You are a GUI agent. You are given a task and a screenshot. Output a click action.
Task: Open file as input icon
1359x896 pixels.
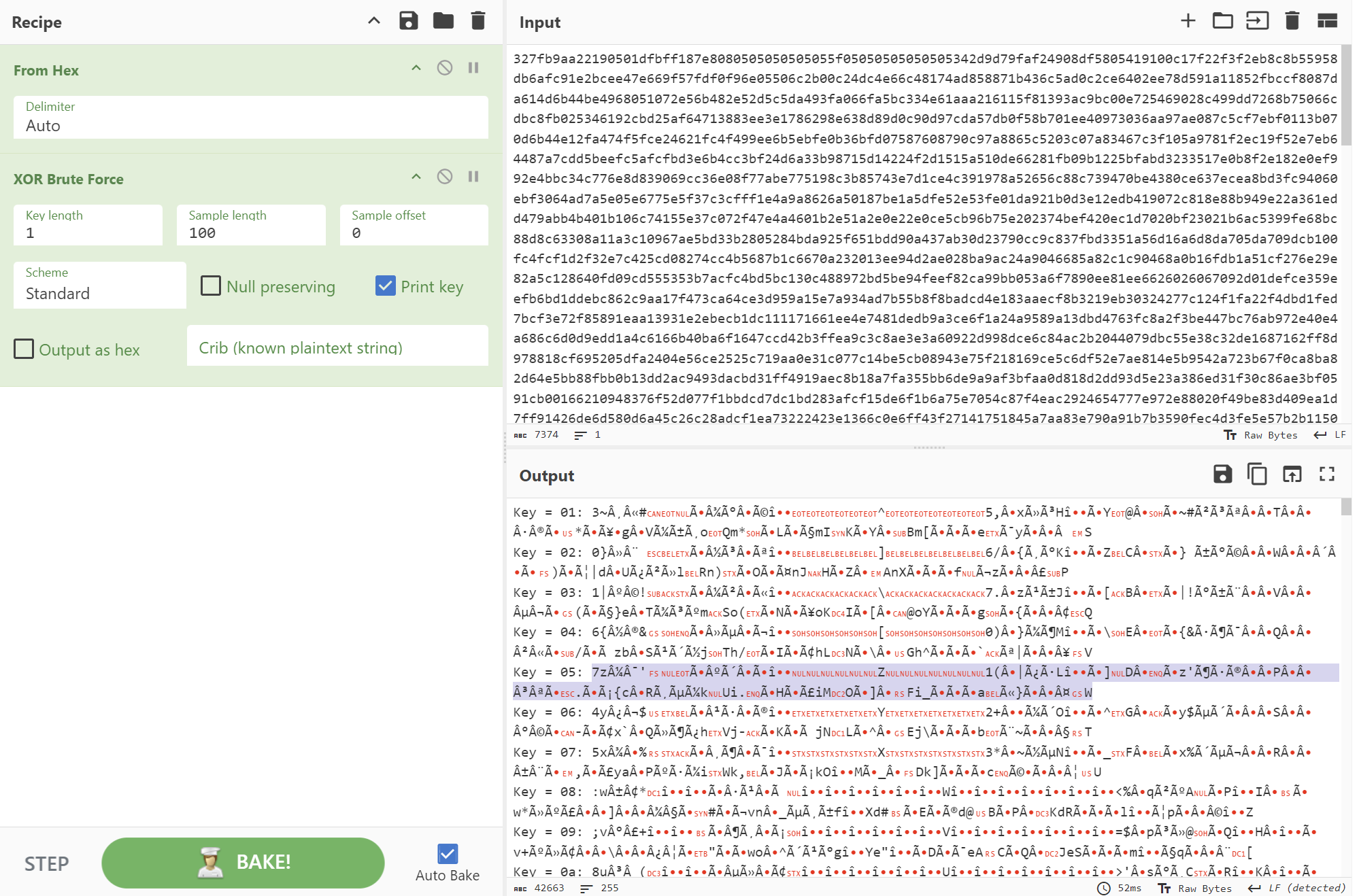(x=1222, y=21)
